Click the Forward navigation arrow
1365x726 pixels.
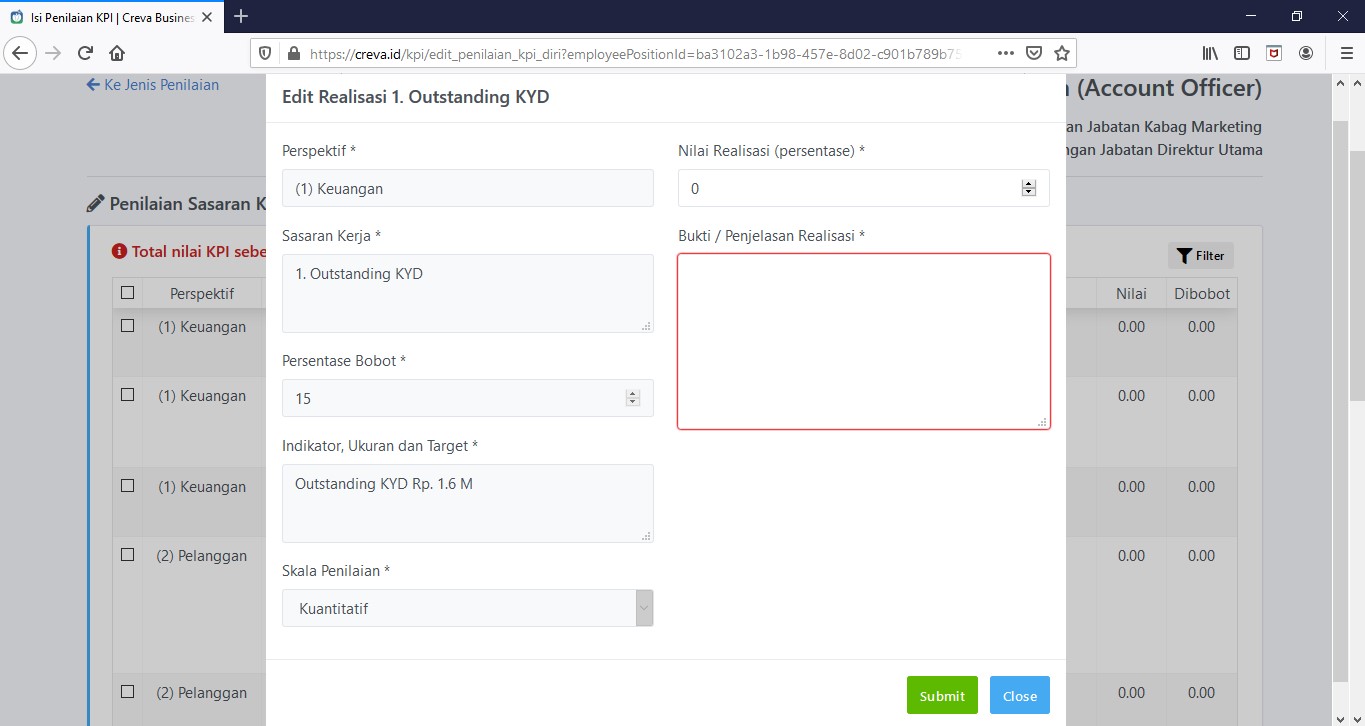tap(53, 53)
